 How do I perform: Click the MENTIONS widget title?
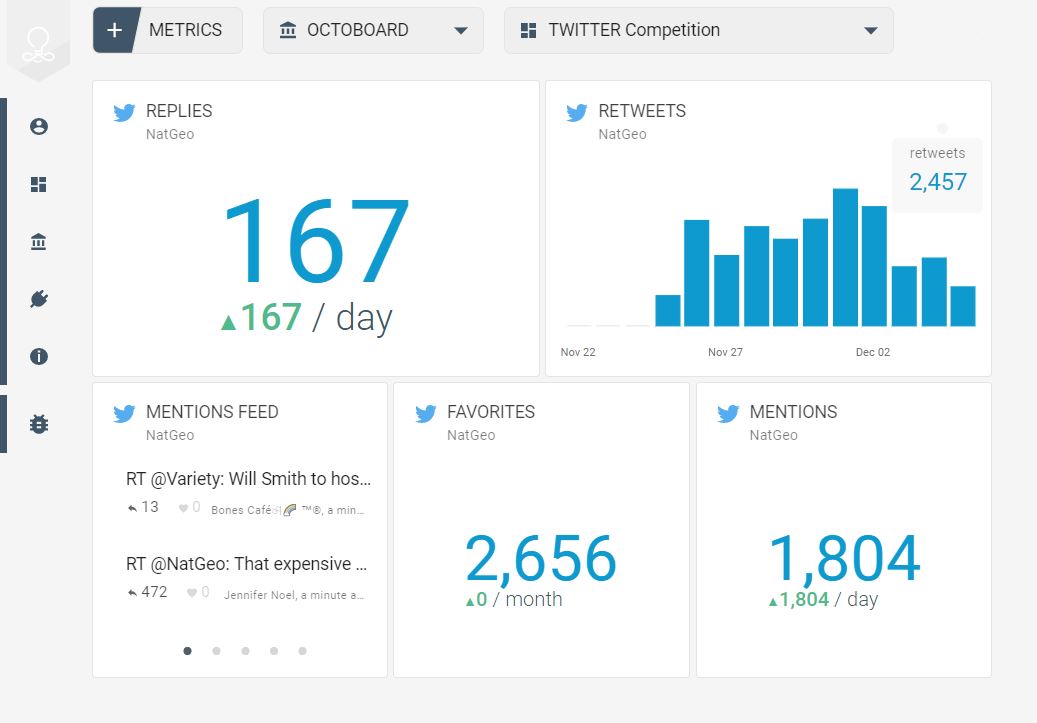794,412
